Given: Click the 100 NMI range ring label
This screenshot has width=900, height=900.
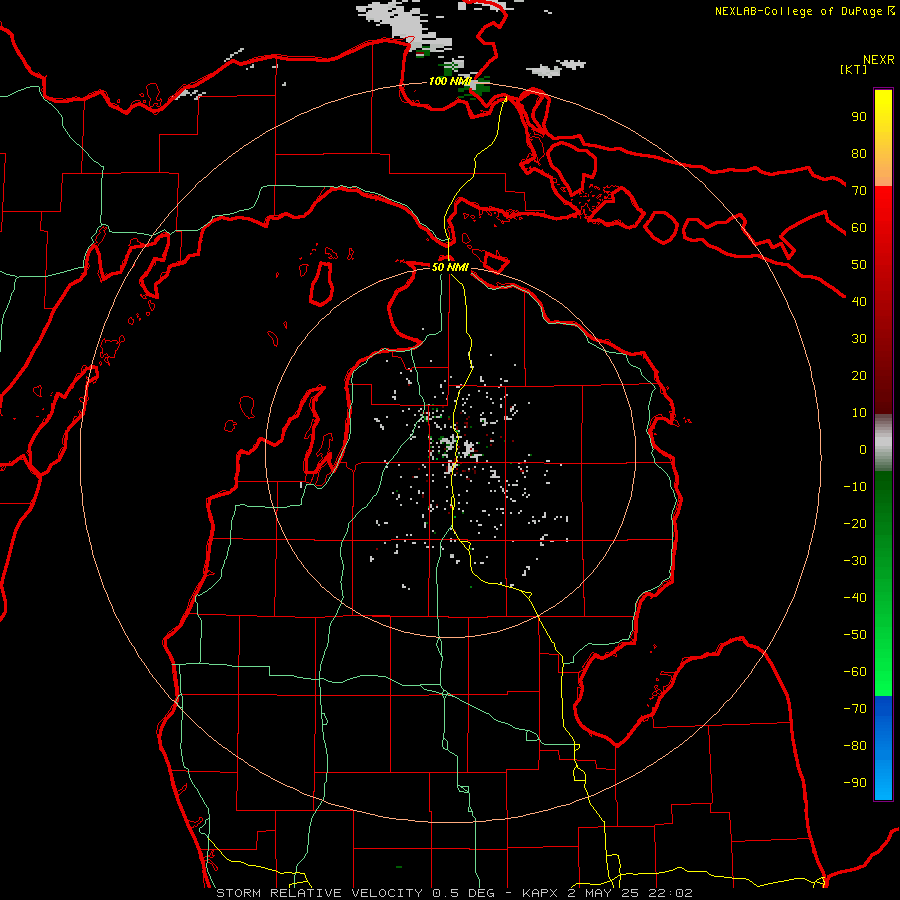Looking at the screenshot, I should pyautogui.click(x=449, y=81).
